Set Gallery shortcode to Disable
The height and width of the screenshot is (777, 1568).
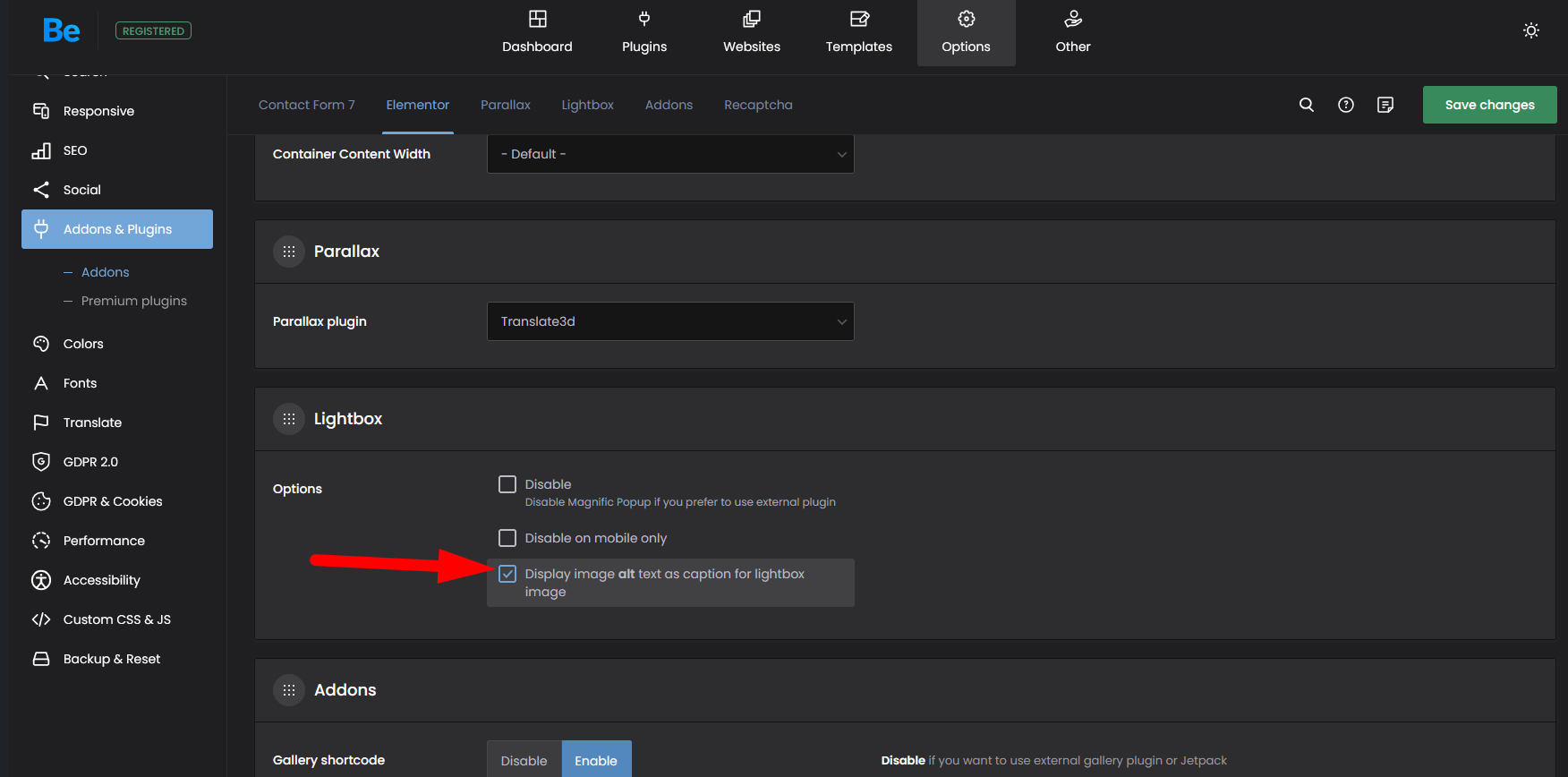(x=524, y=760)
